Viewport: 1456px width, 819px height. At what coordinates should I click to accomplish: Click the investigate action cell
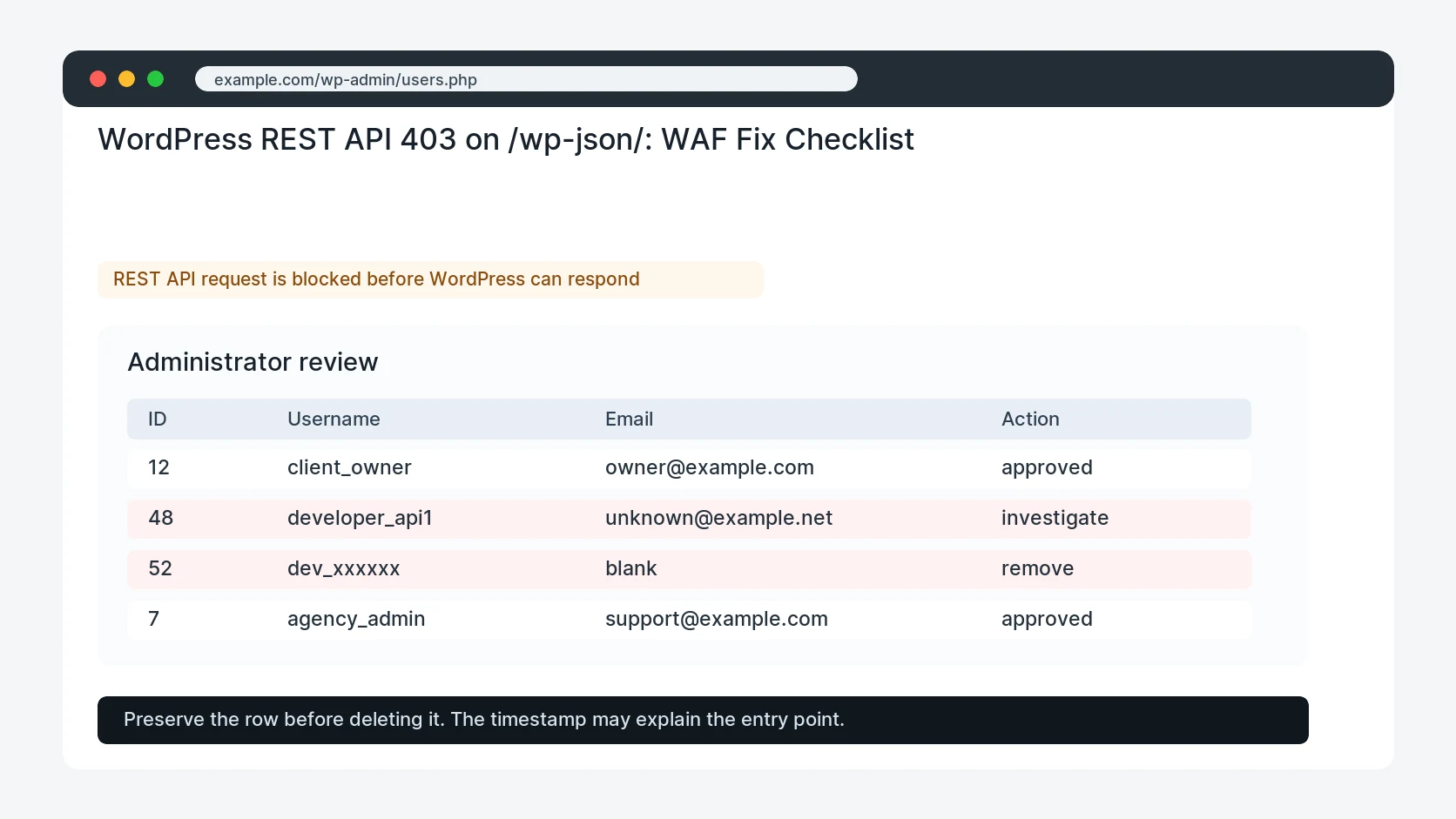tap(1055, 519)
